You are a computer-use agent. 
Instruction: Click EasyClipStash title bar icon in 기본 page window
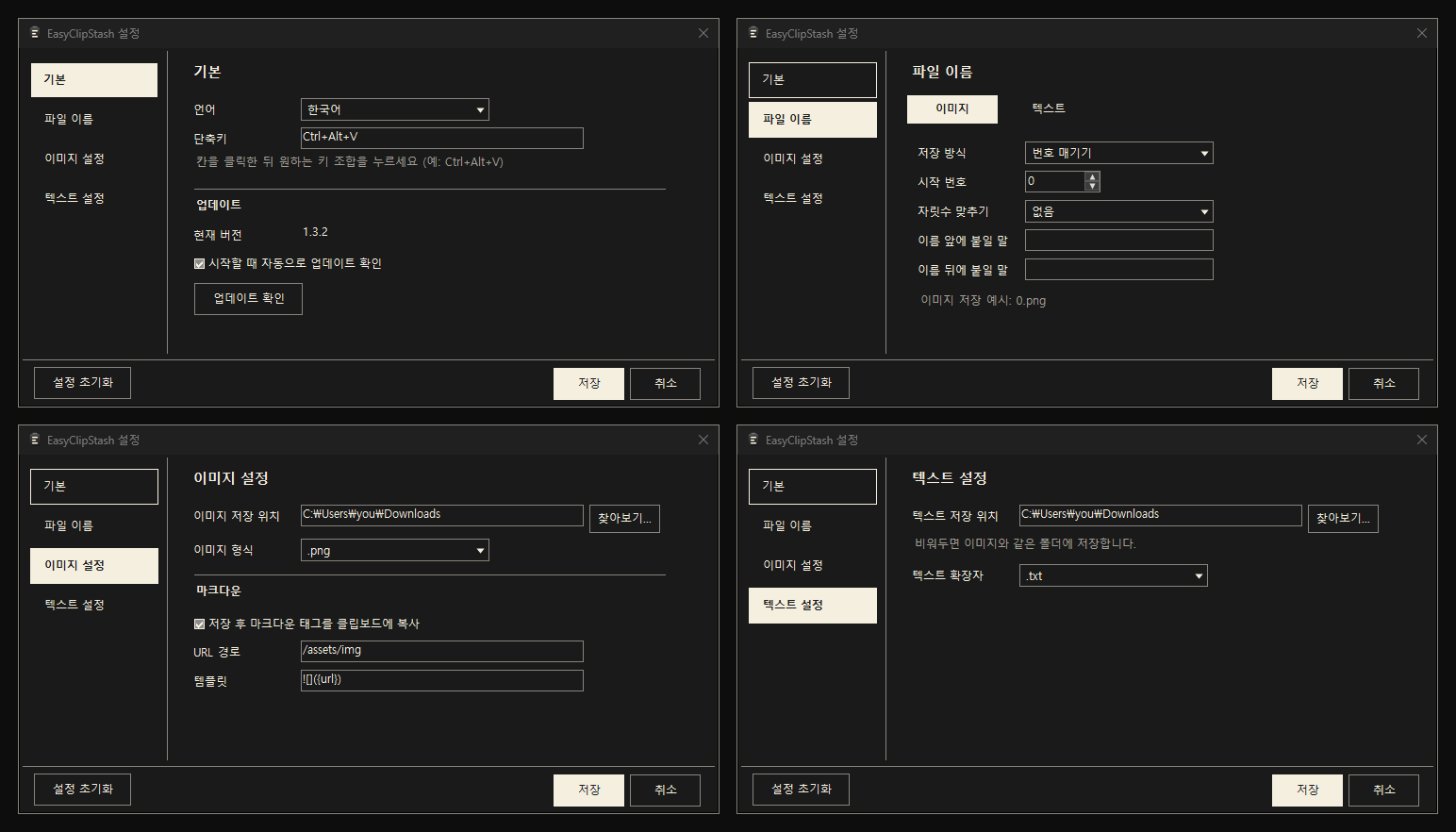click(35, 33)
